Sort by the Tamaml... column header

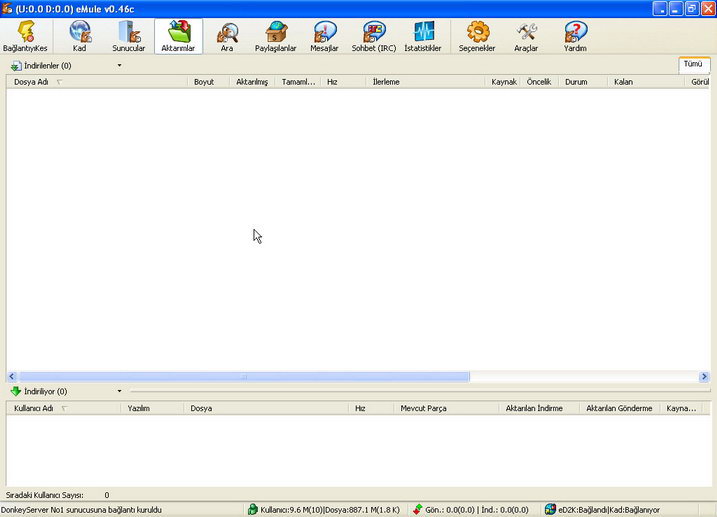tap(298, 82)
